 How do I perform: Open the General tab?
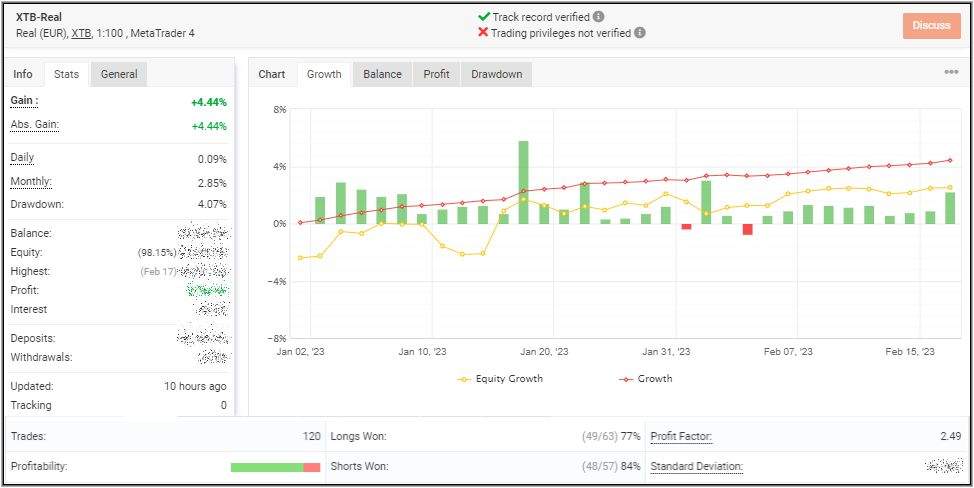[119, 74]
